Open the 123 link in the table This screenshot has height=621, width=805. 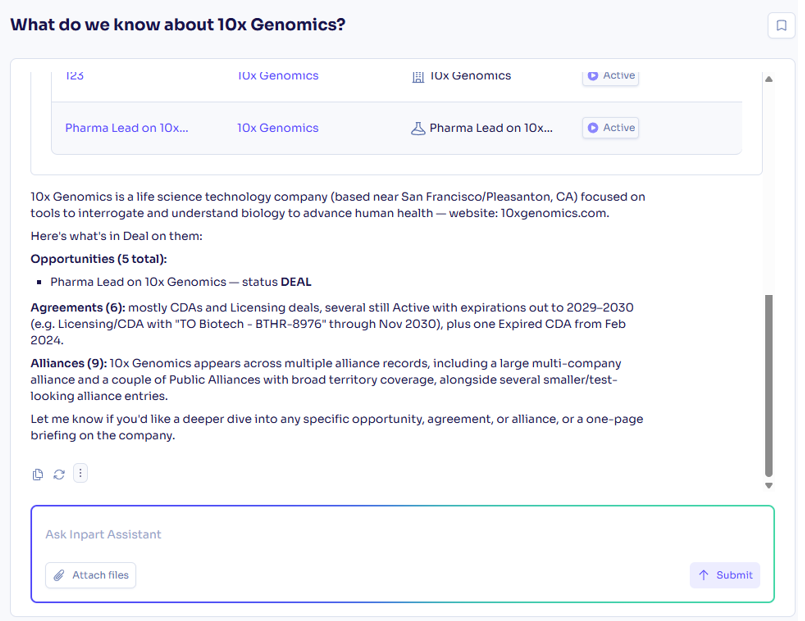pos(74,76)
